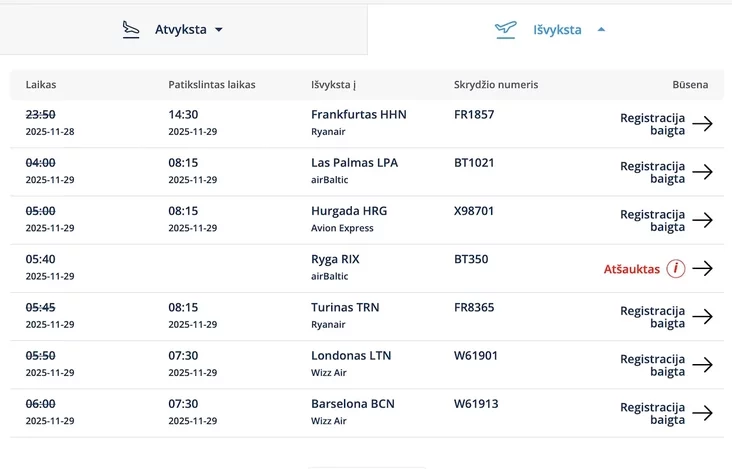Expand the Atvyksta dropdown caret
Viewport: 732px width, 469px height.
coord(219,30)
